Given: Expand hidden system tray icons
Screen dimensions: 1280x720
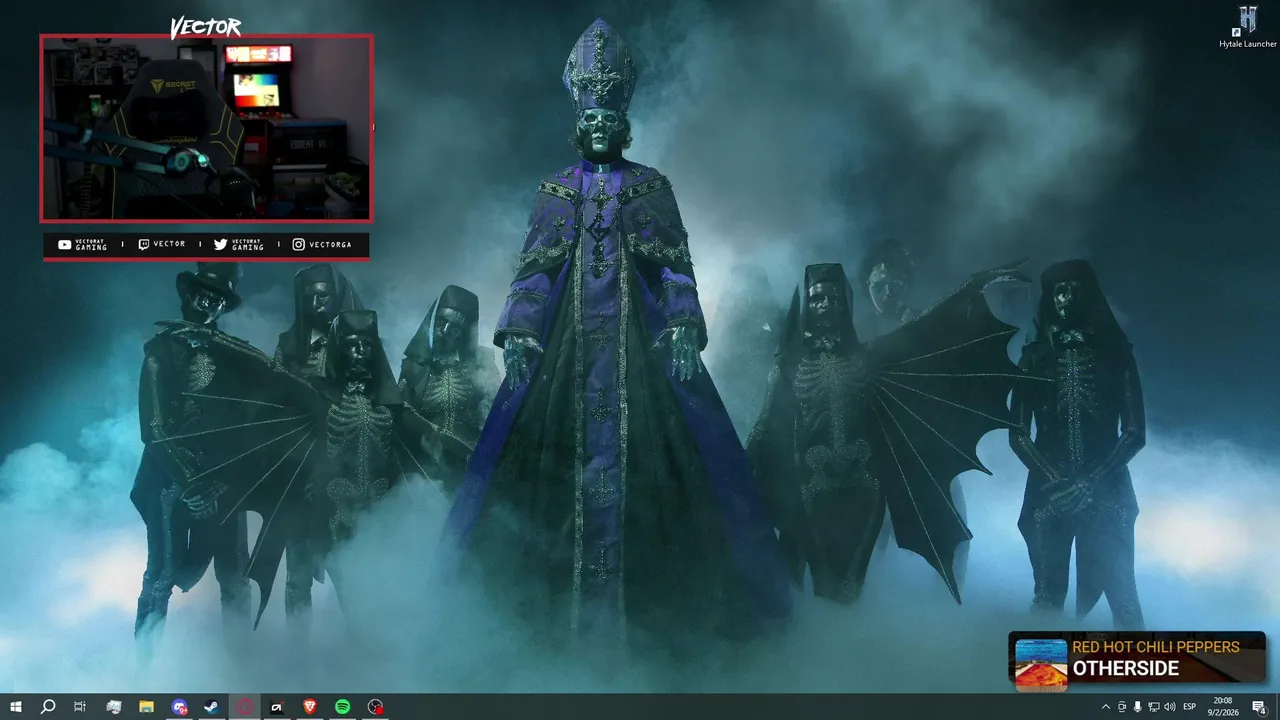Looking at the screenshot, I should tap(1105, 707).
